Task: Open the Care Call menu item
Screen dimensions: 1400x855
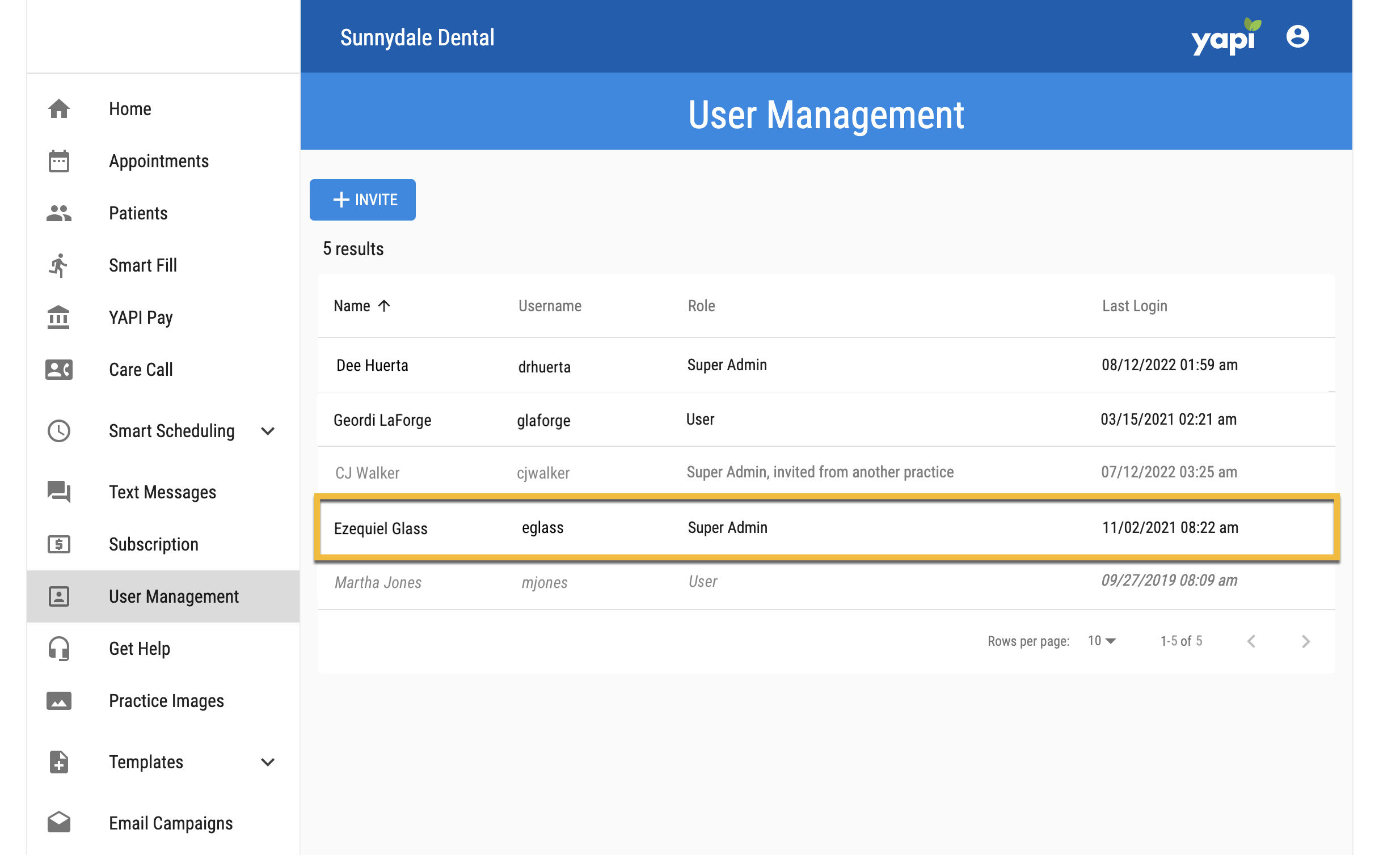Action: tap(163, 370)
